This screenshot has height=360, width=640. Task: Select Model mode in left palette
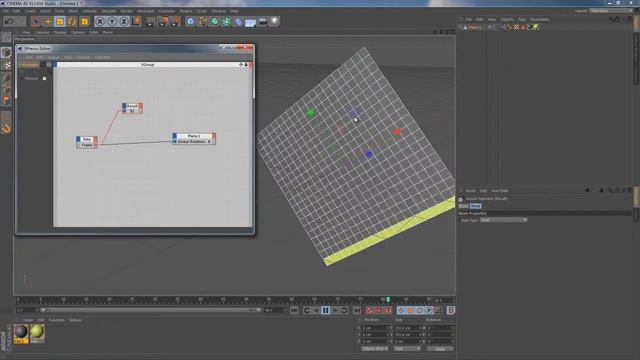(x=6, y=52)
